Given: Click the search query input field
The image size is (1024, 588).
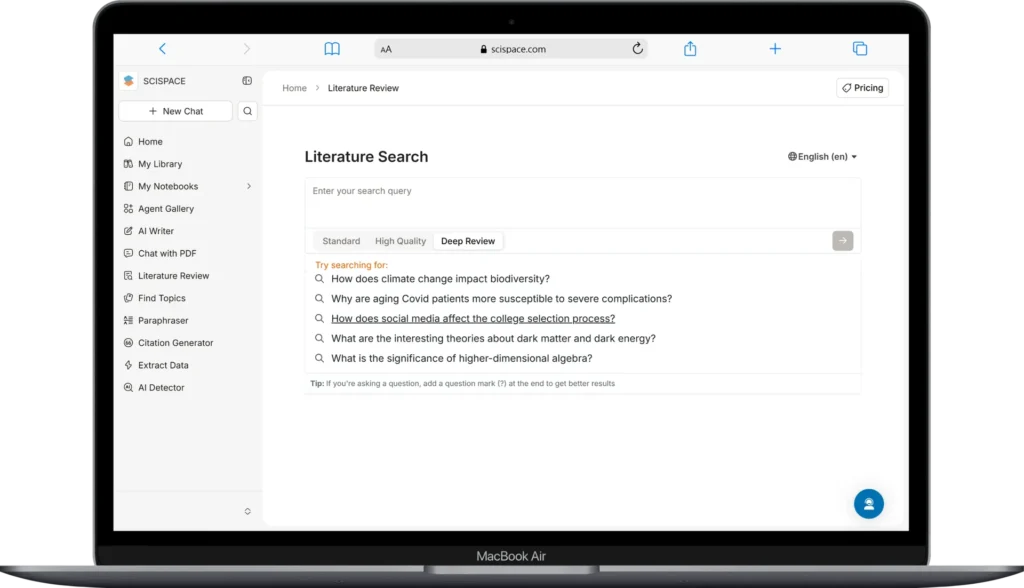Looking at the screenshot, I should coord(583,203).
